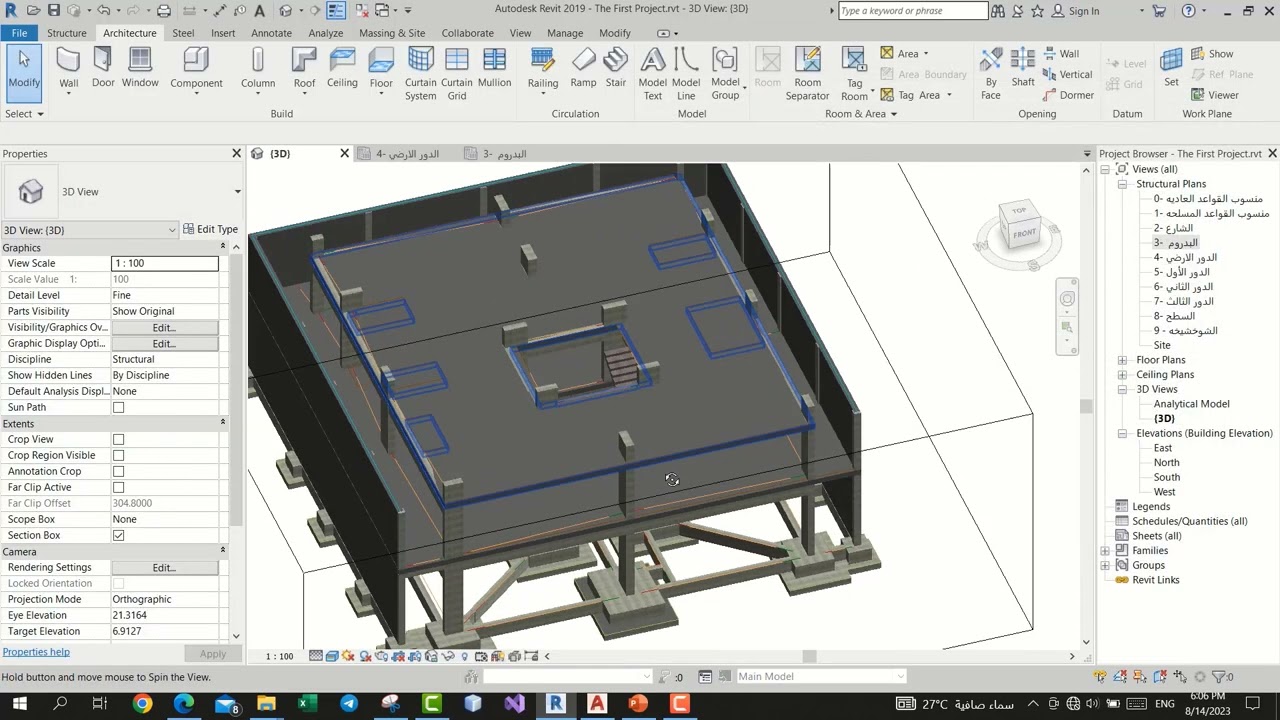Click the Print icon in quick access toolbar
The width and height of the screenshot is (1280, 720).
point(164,11)
